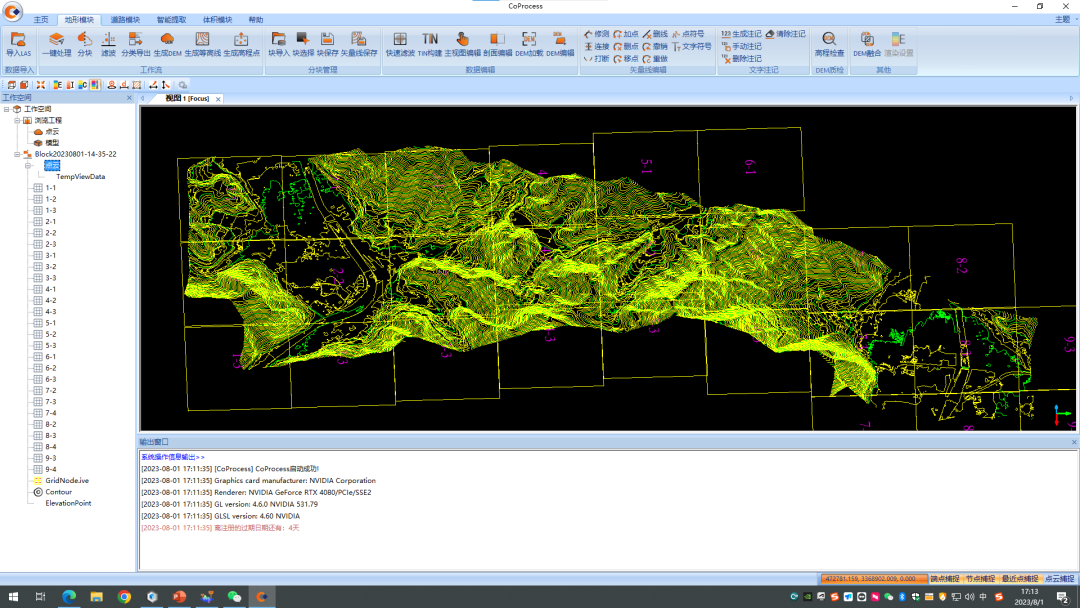This screenshot has height=608, width=1080.
Task: Collapse the 浏览工程 tree node
Action: click(x=17, y=120)
